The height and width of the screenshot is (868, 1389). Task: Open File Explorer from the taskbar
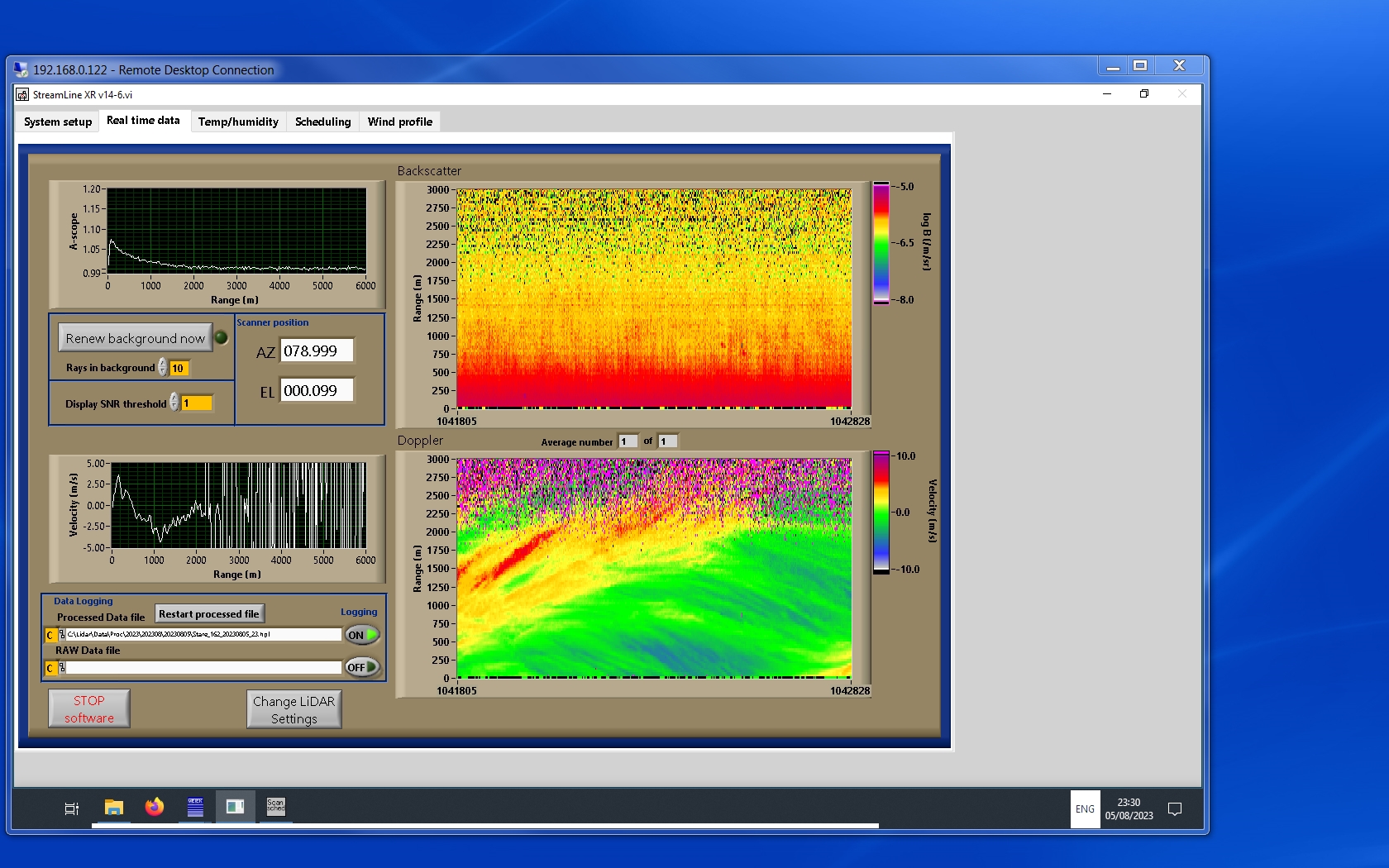[x=114, y=807]
